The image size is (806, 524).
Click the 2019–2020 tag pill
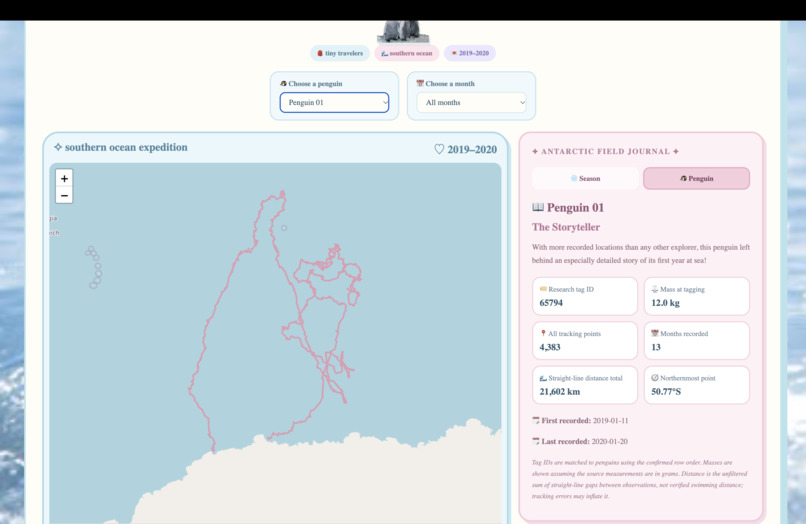[x=470, y=53]
